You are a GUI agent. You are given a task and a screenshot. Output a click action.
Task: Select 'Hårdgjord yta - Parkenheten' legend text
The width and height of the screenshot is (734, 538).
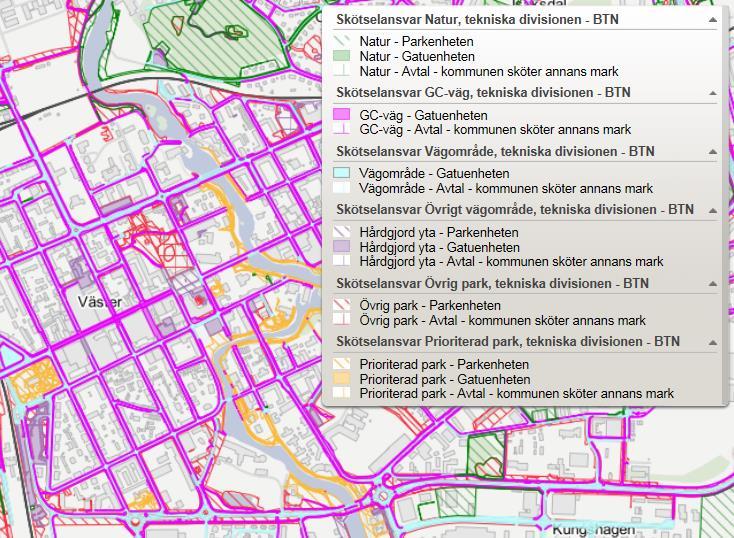(x=439, y=232)
